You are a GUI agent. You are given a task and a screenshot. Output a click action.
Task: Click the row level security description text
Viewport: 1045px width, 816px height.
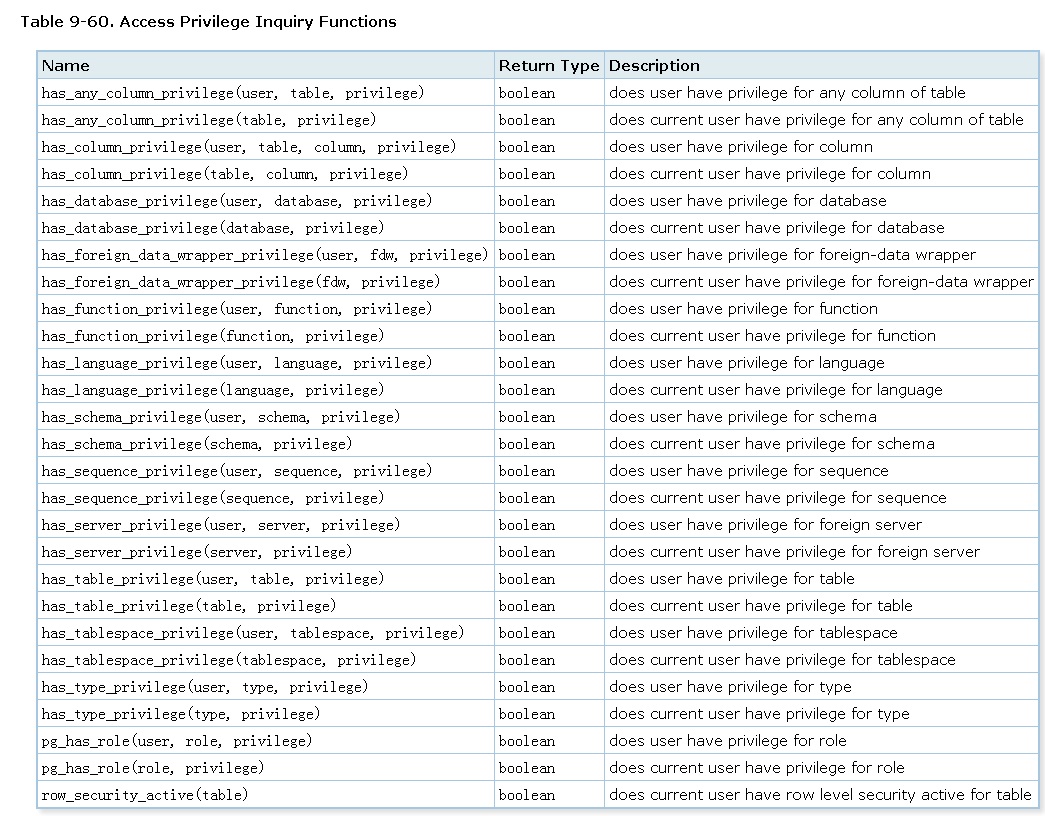(820, 795)
